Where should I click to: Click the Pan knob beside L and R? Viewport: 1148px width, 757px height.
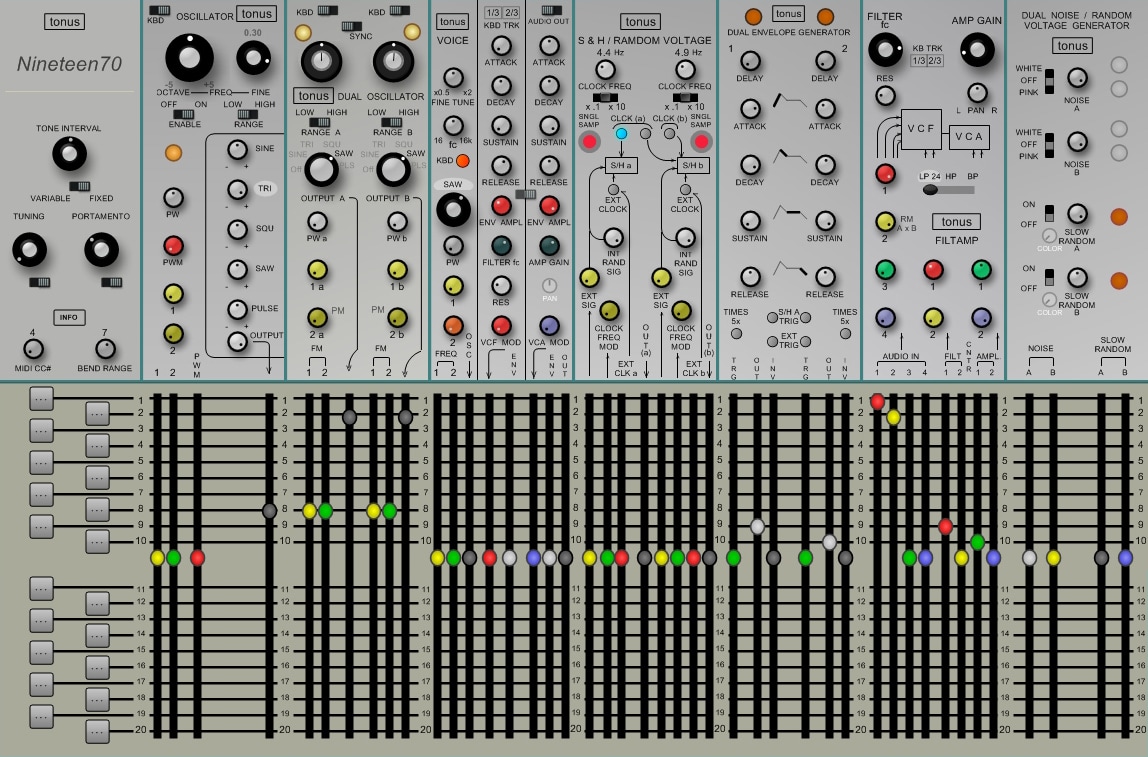pyautogui.click(x=977, y=93)
